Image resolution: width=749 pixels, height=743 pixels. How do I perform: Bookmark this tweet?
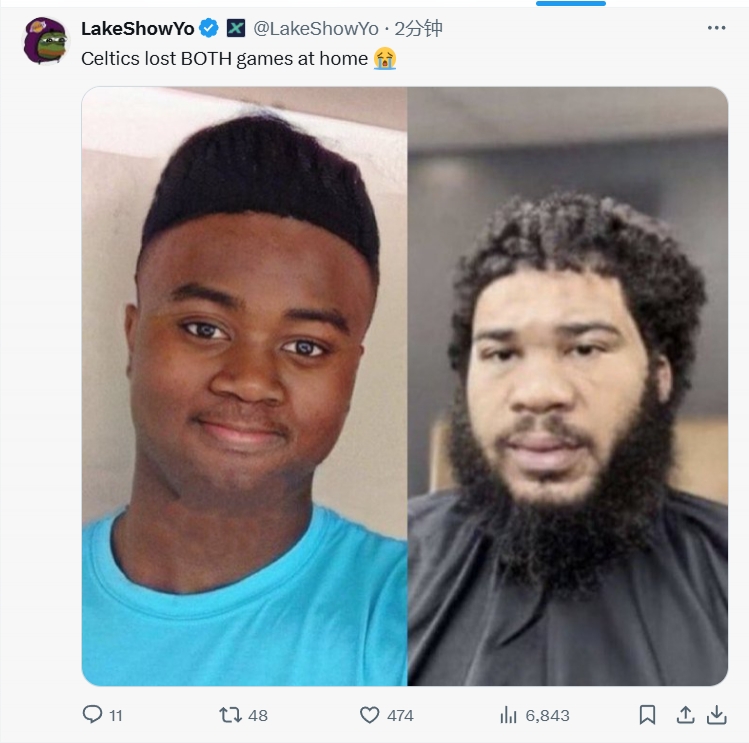coord(647,715)
